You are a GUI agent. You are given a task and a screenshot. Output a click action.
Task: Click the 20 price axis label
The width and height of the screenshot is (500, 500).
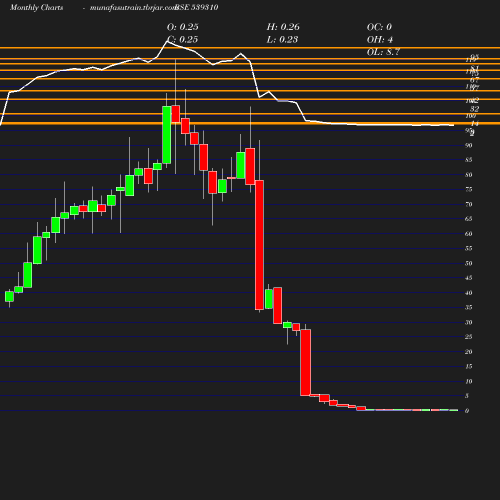click(469, 352)
